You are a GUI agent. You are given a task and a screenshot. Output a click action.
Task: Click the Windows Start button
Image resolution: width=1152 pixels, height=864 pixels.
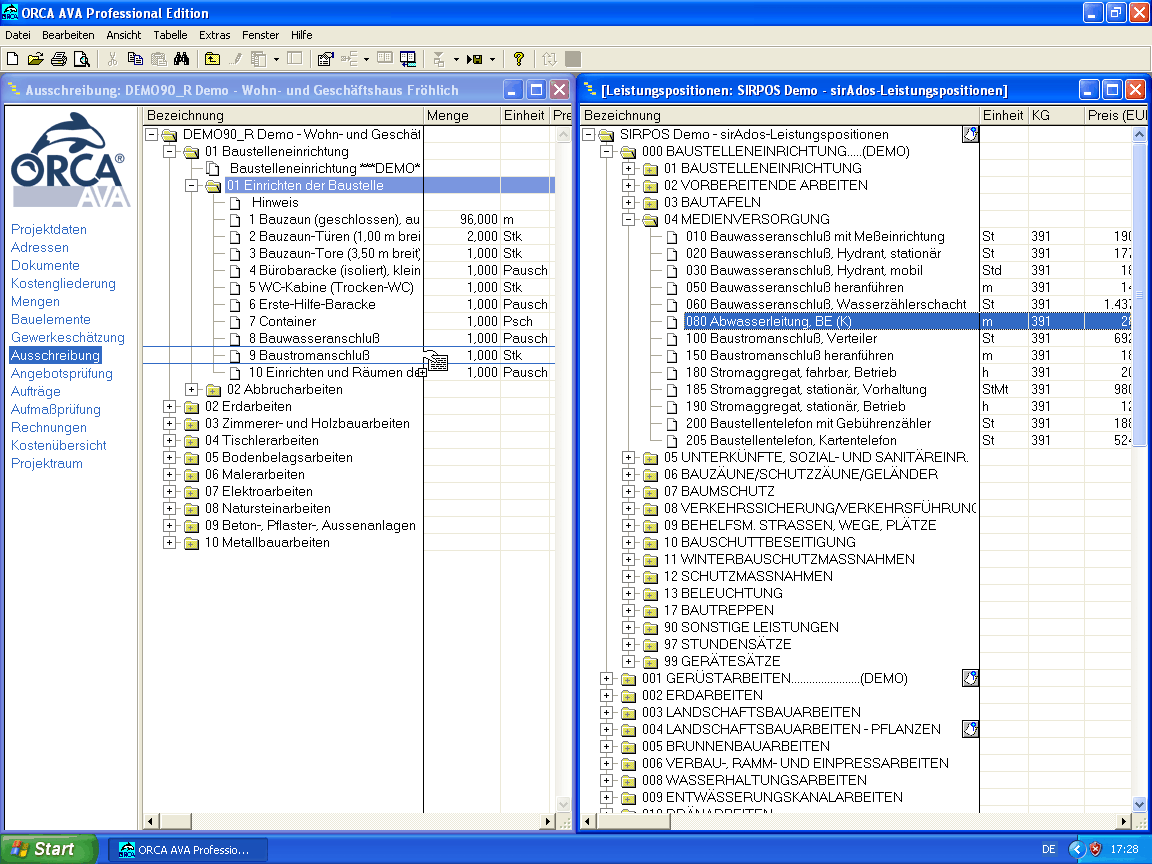tap(49, 849)
